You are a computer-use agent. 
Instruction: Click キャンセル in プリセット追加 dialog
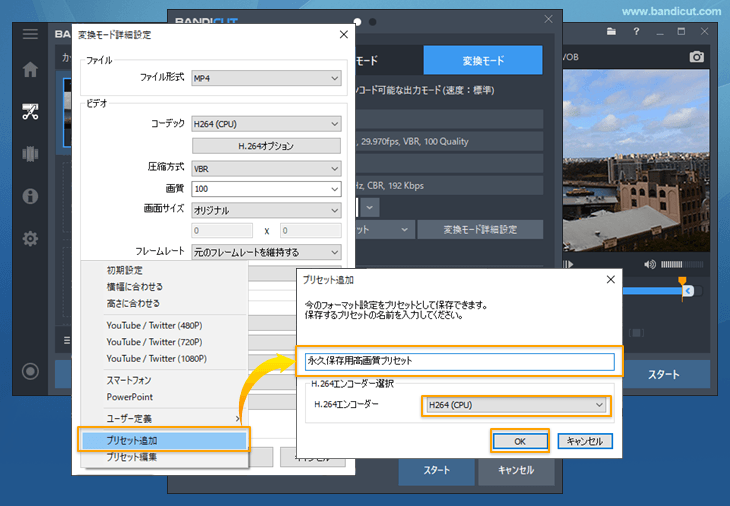click(585, 441)
